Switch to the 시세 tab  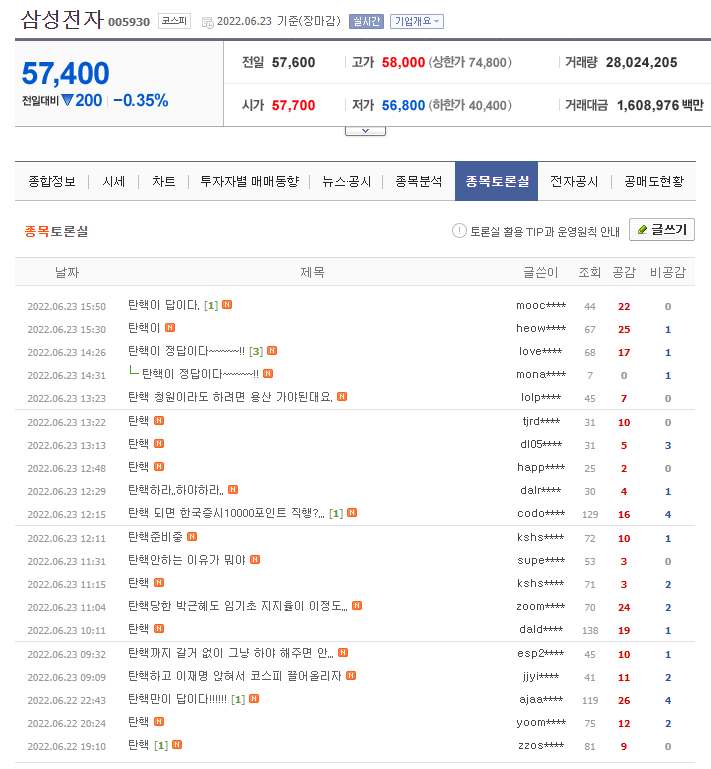[x=114, y=181]
